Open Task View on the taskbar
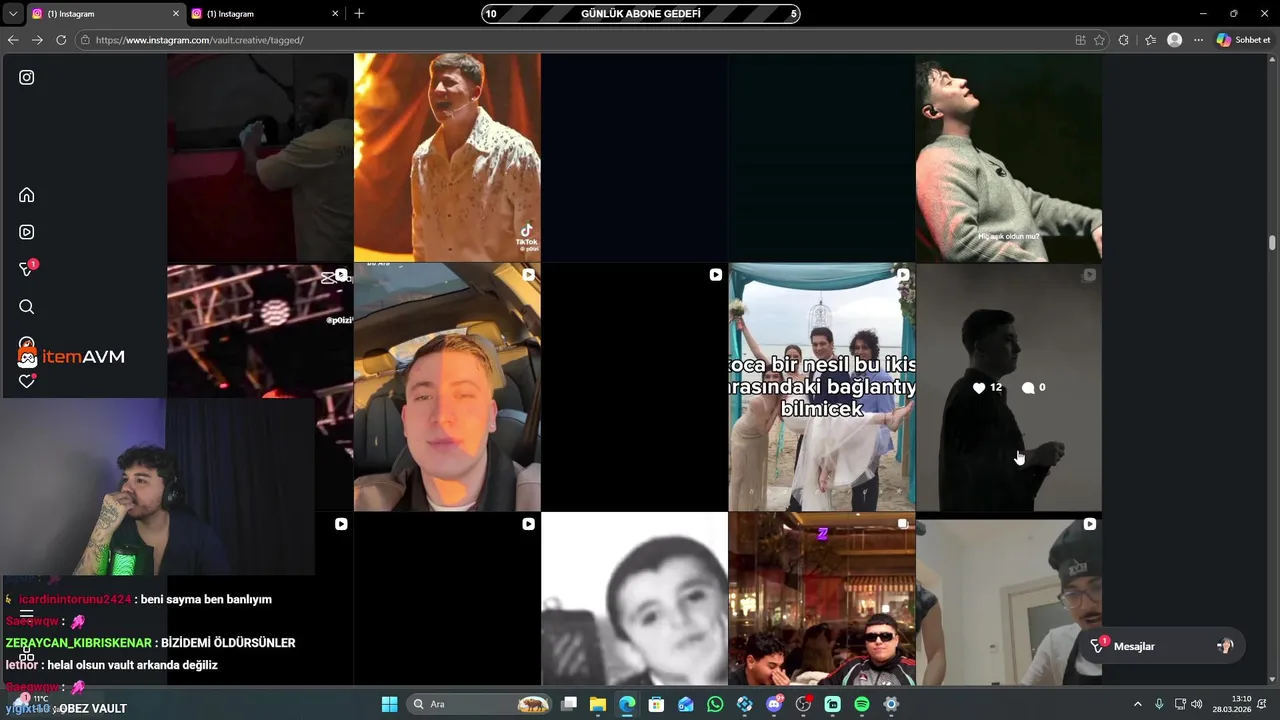This screenshot has width=1280, height=720. [569, 704]
